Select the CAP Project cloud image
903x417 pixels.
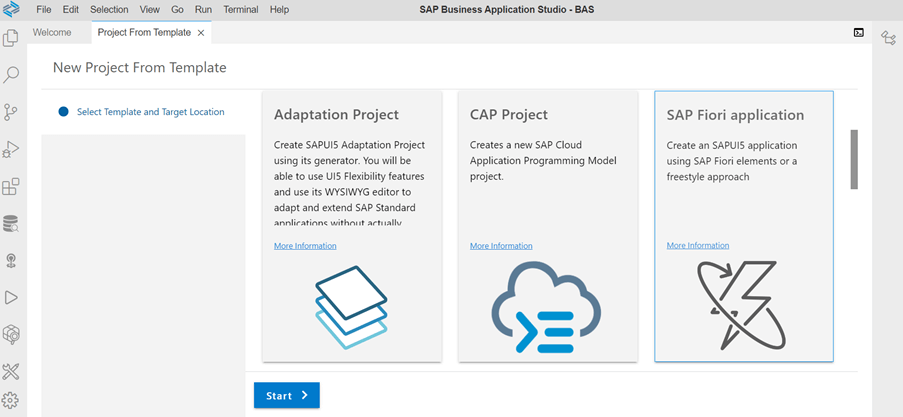(546, 308)
